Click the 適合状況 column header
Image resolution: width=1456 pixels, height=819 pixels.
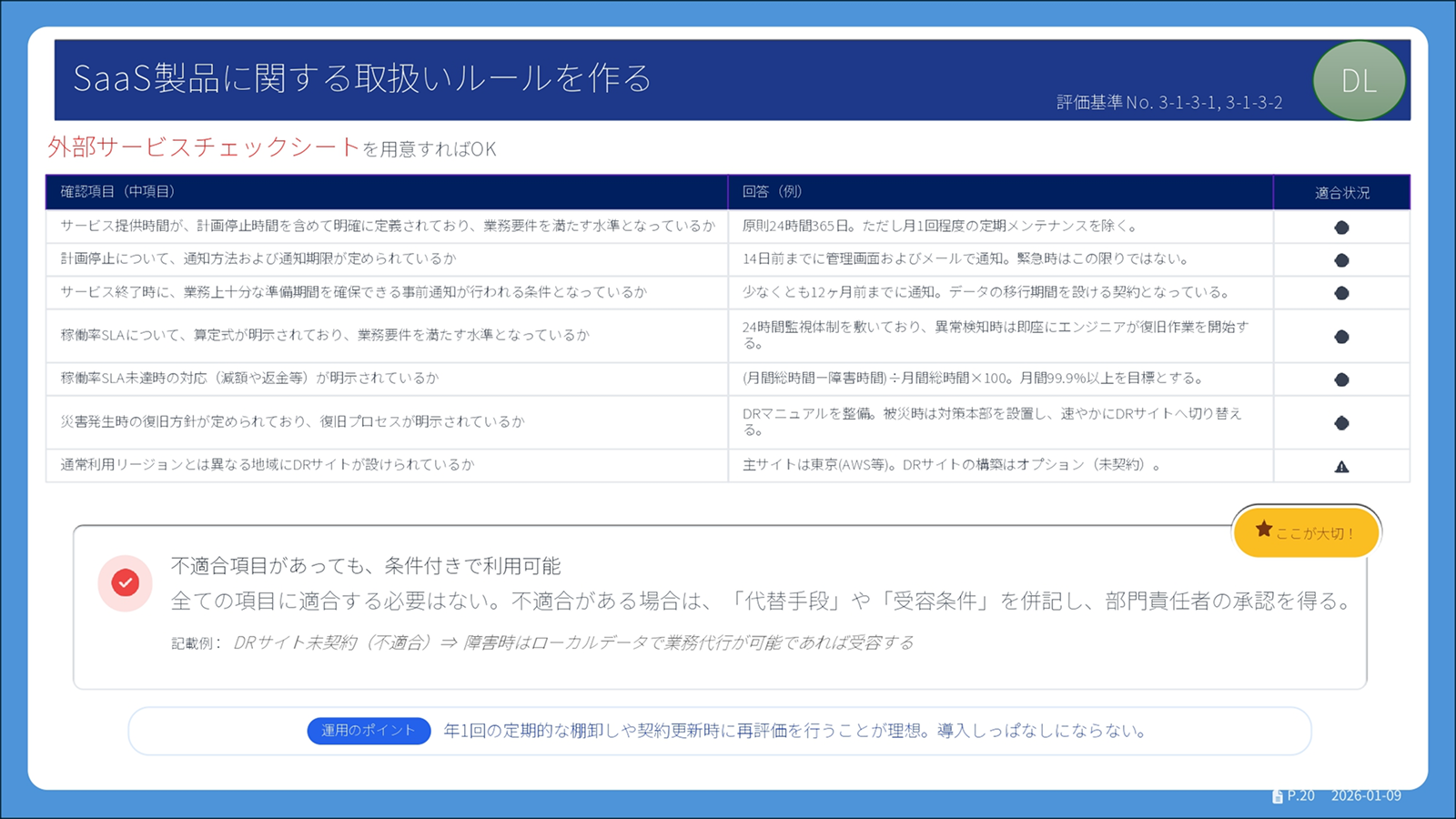(1342, 193)
